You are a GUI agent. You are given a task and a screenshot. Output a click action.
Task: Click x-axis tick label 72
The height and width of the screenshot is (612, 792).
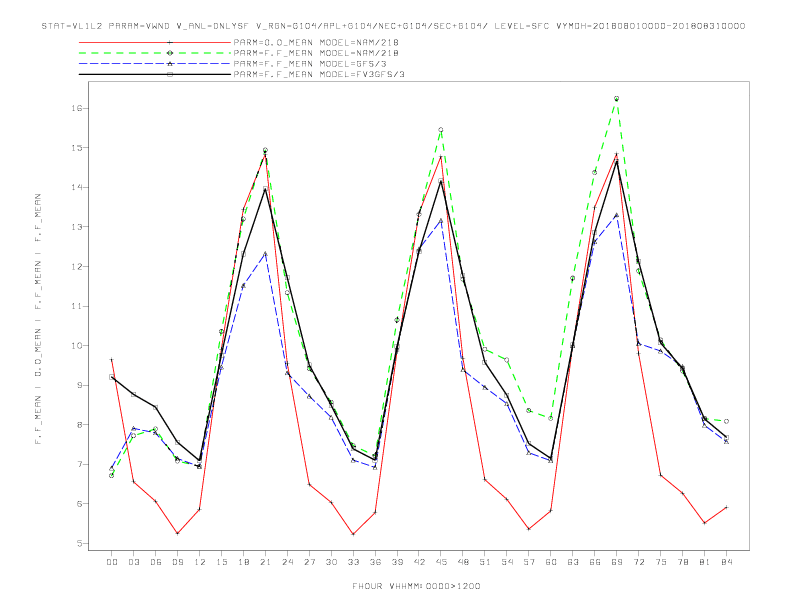(638, 562)
